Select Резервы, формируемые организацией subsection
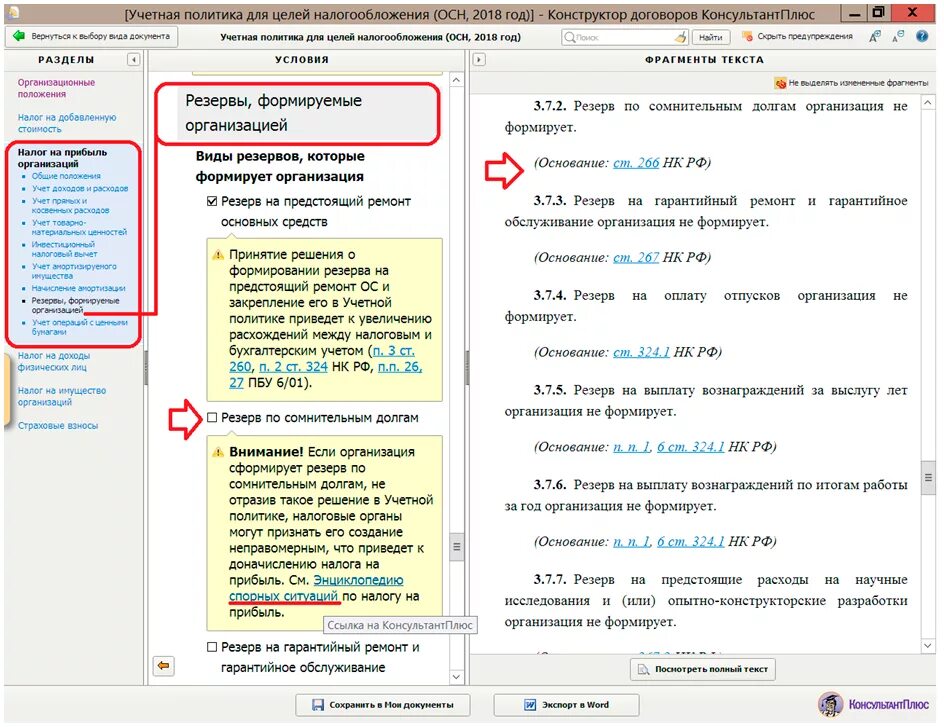The width and height of the screenshot is (944, 727). pos(75,305)
